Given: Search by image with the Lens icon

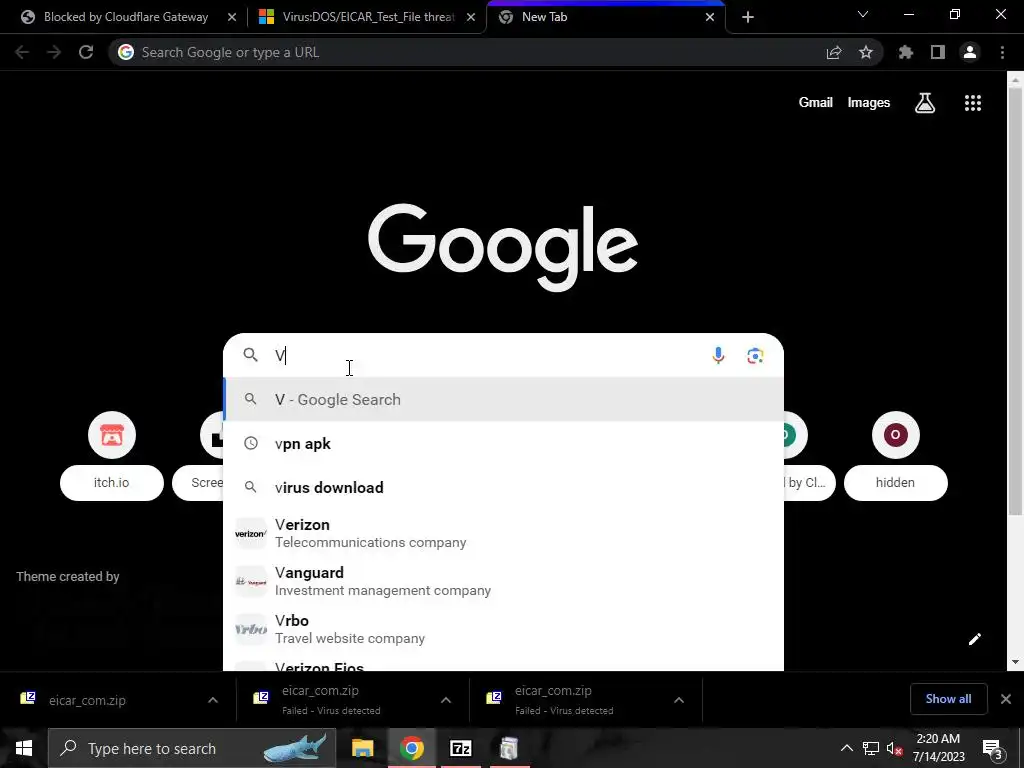Looking at the screenshot, I should pyautogui.click(x=756, y=355).
